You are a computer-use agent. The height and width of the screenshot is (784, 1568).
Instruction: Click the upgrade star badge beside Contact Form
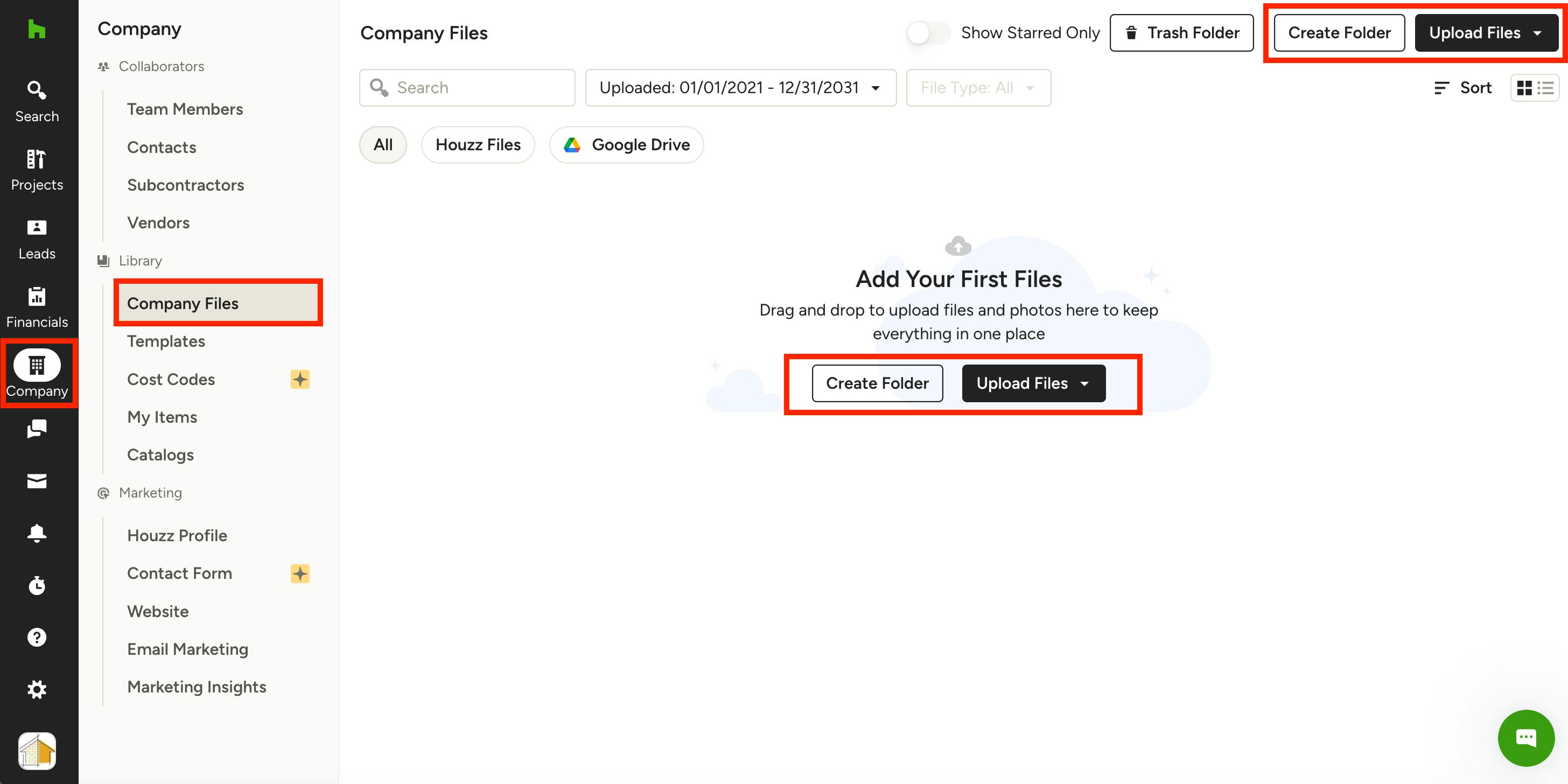299,573
